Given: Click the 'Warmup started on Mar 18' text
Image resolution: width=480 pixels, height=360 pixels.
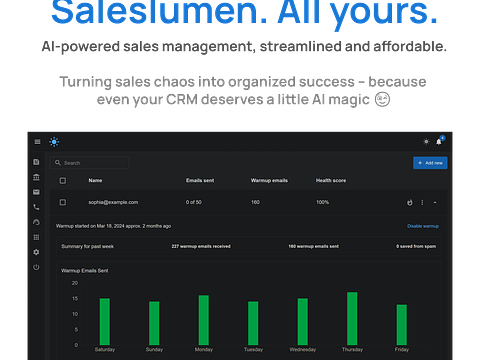Looking at the screenshot, I should tap(113, 226).
